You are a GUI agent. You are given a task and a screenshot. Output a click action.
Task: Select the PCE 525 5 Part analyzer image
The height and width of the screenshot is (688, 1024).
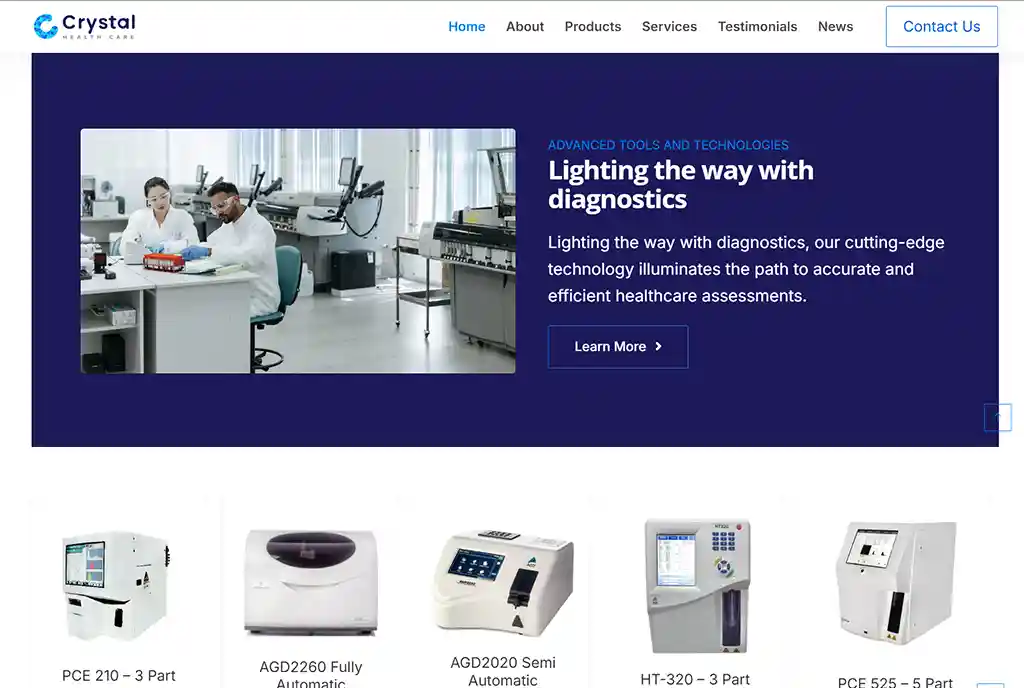pos(895,582)
